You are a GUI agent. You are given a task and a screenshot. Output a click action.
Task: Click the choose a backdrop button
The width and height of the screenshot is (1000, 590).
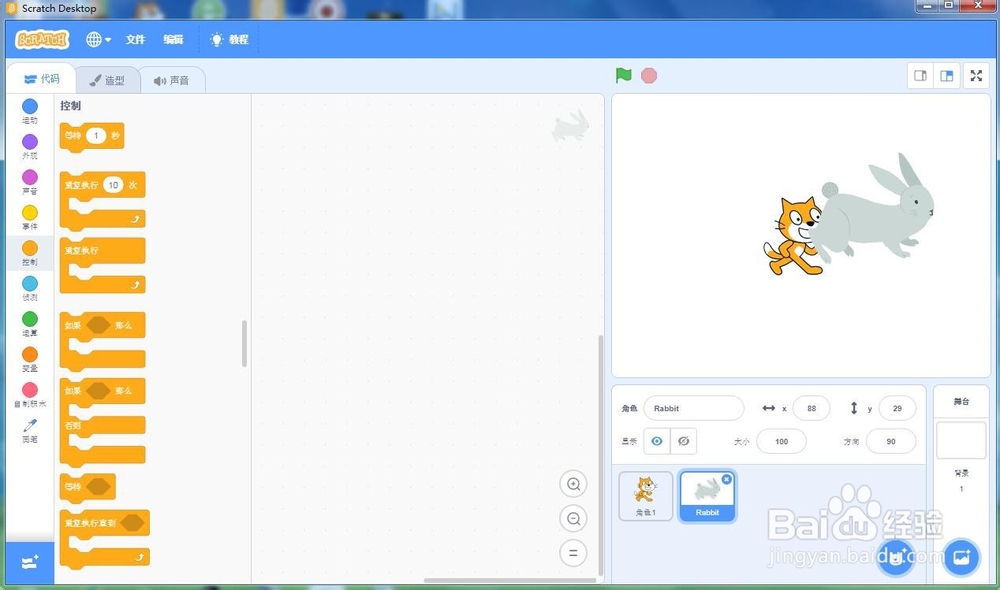[x=961, y=557]
